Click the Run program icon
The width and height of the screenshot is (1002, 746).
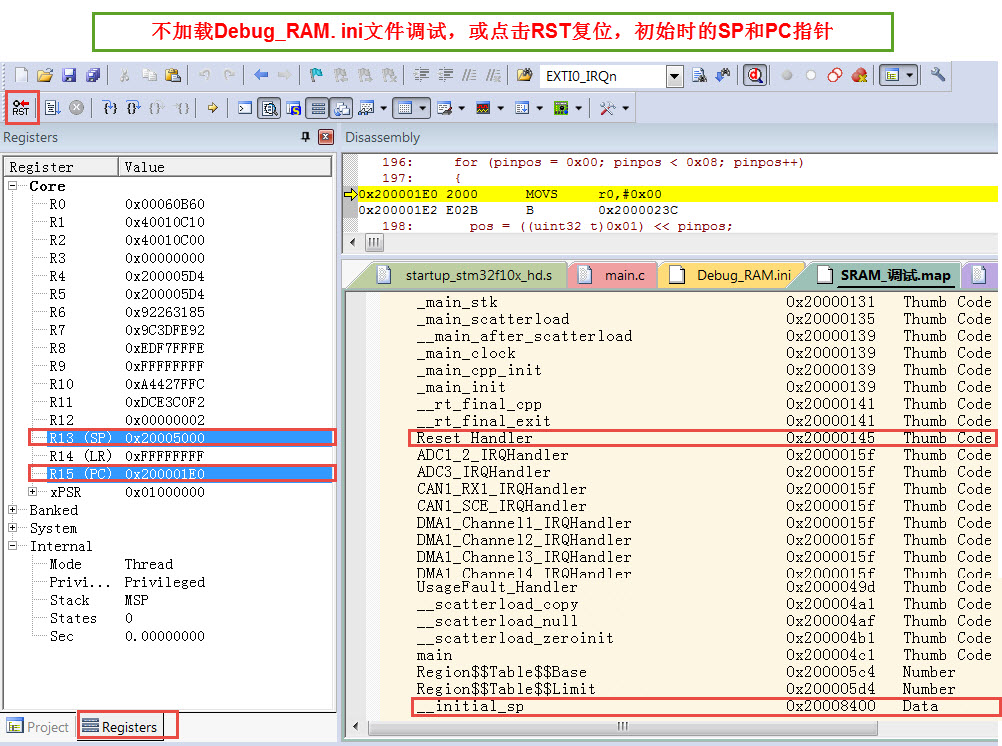click(53, 108)
